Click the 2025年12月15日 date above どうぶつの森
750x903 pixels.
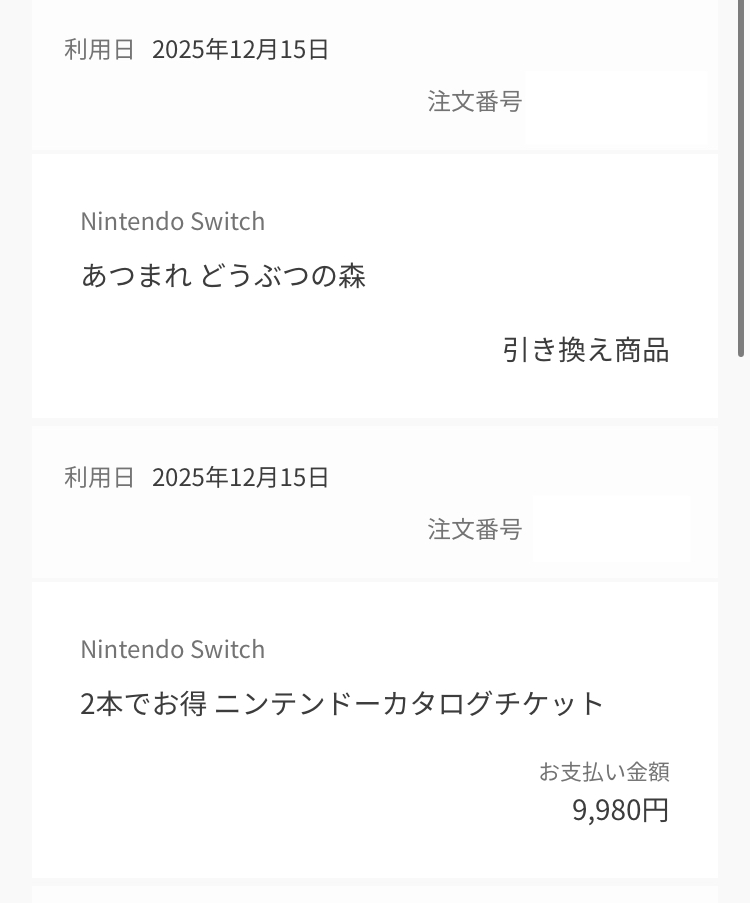tap(240, 49)
